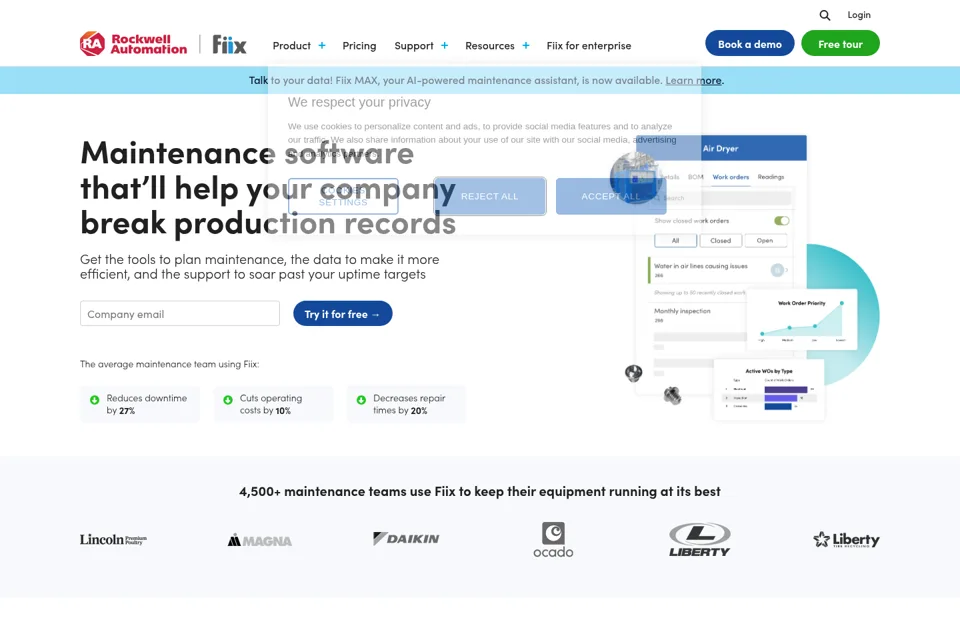This screenshot has height=640, width=960.
Task: Expand the Product menu plus icon
Action: (x=322, y=45)
